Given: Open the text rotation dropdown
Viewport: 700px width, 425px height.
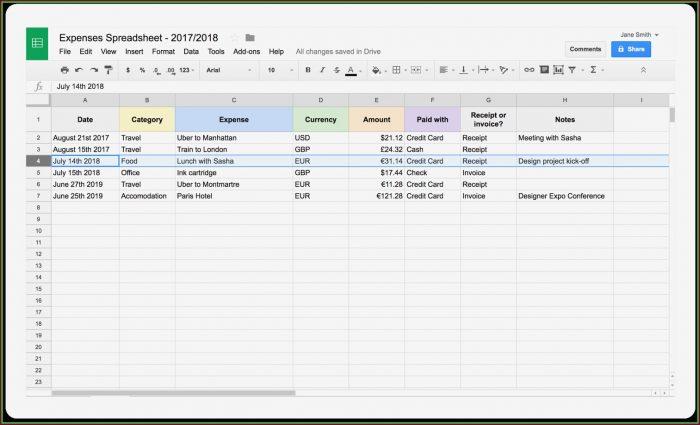Looking at the screenshot, I should click(506, 70).
